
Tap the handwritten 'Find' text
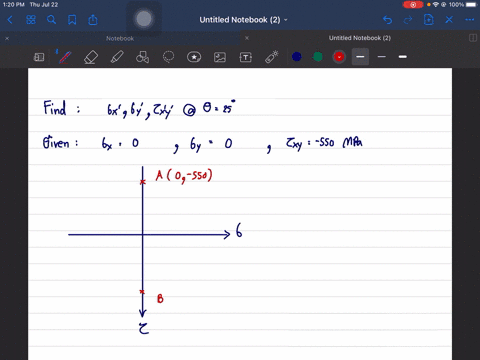55,108
